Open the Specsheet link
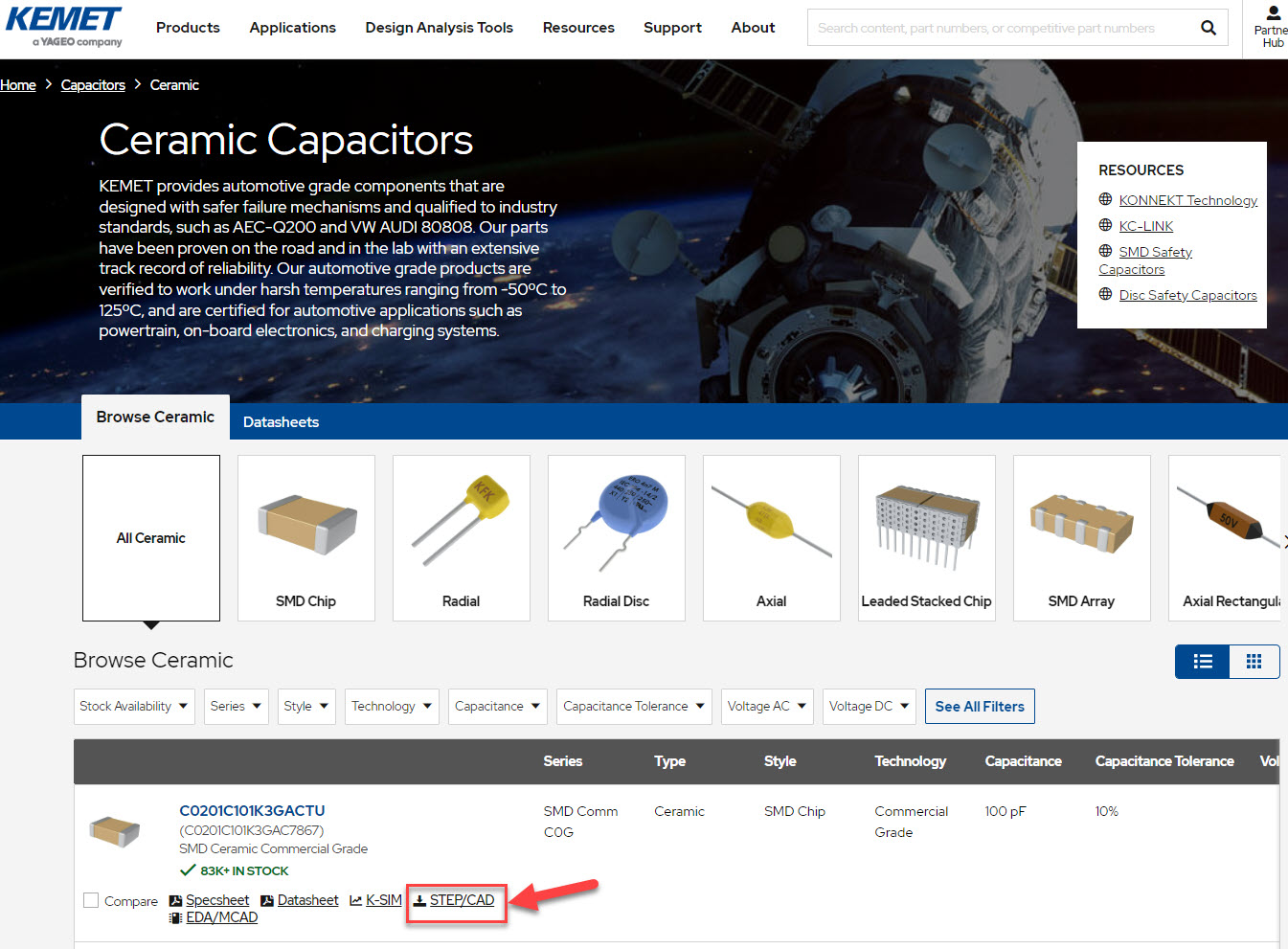This screenshot has height=949, width=1288. click(x=217, y=900)
